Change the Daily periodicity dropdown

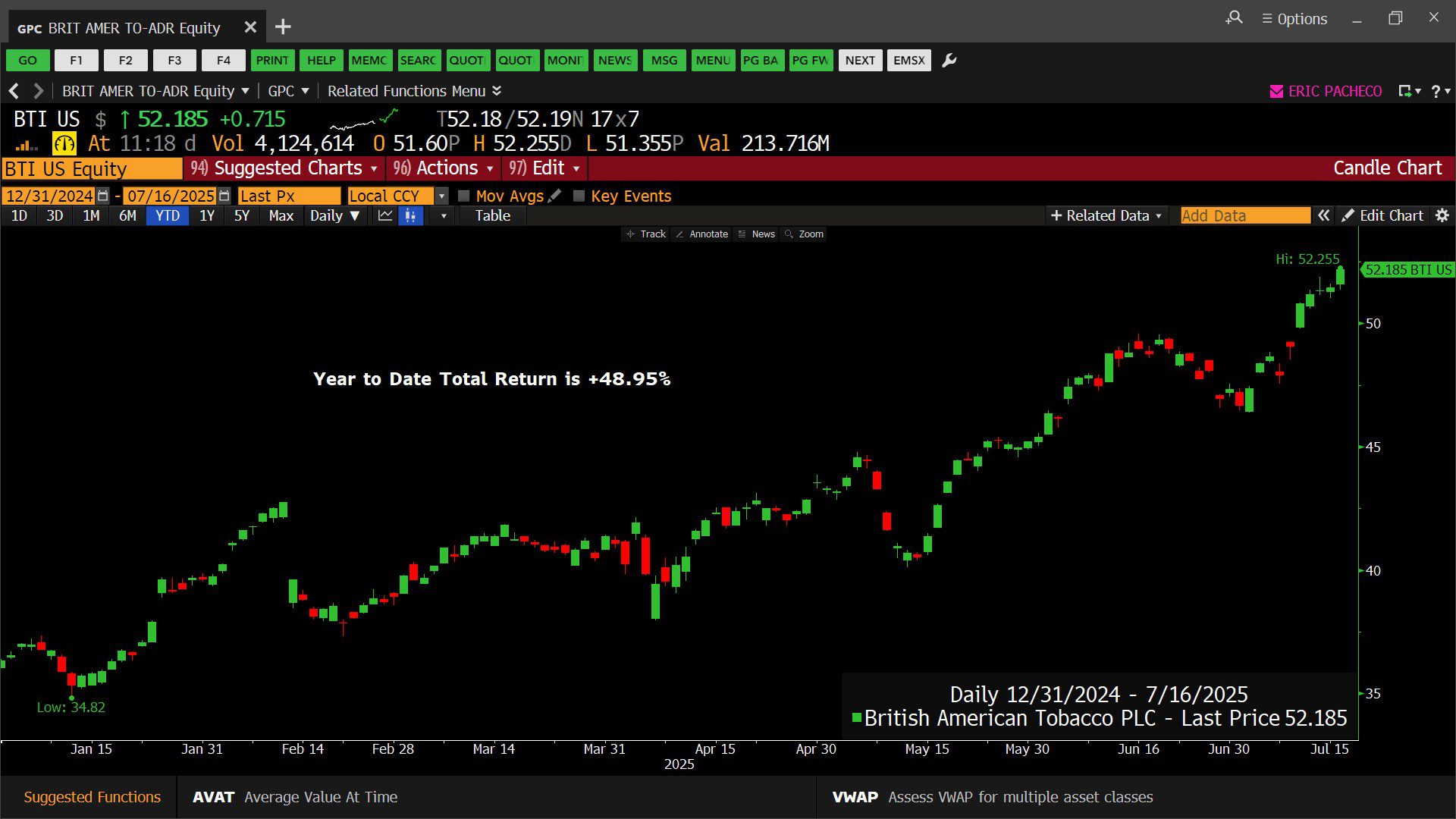pyautogui.click(x=334, y=216)
